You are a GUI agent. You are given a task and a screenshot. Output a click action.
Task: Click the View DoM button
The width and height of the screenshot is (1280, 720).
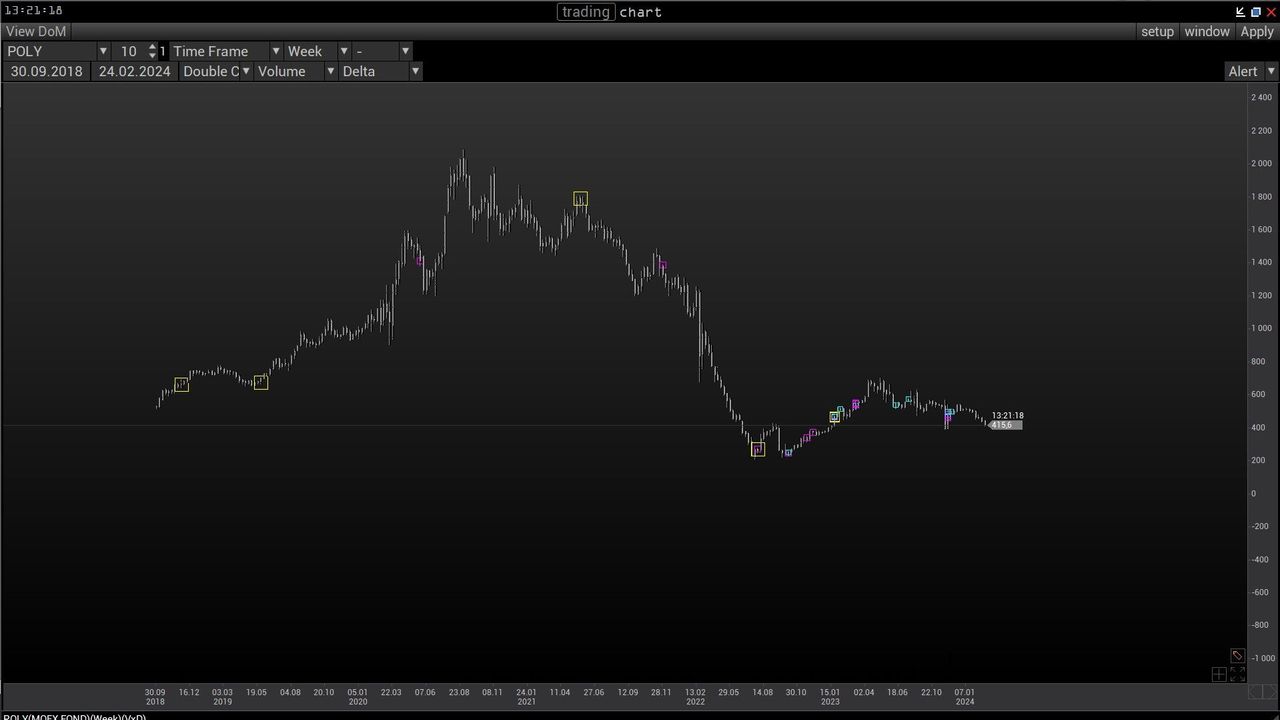click(x=36, y=31)
